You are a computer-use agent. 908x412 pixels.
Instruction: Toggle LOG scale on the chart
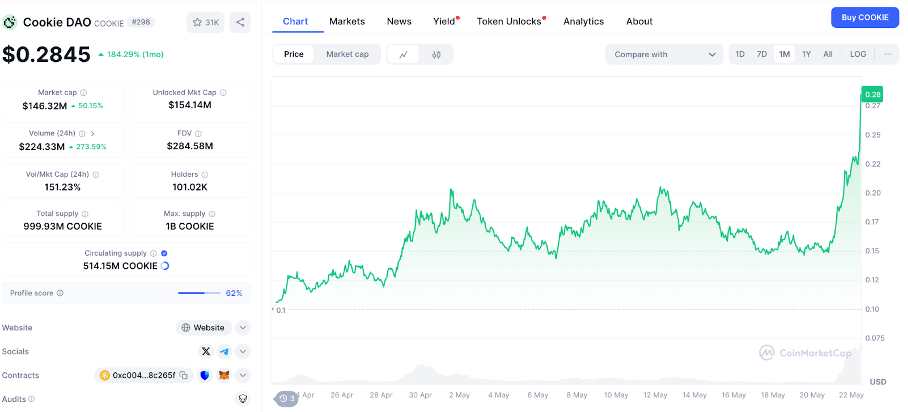[858, 54]
